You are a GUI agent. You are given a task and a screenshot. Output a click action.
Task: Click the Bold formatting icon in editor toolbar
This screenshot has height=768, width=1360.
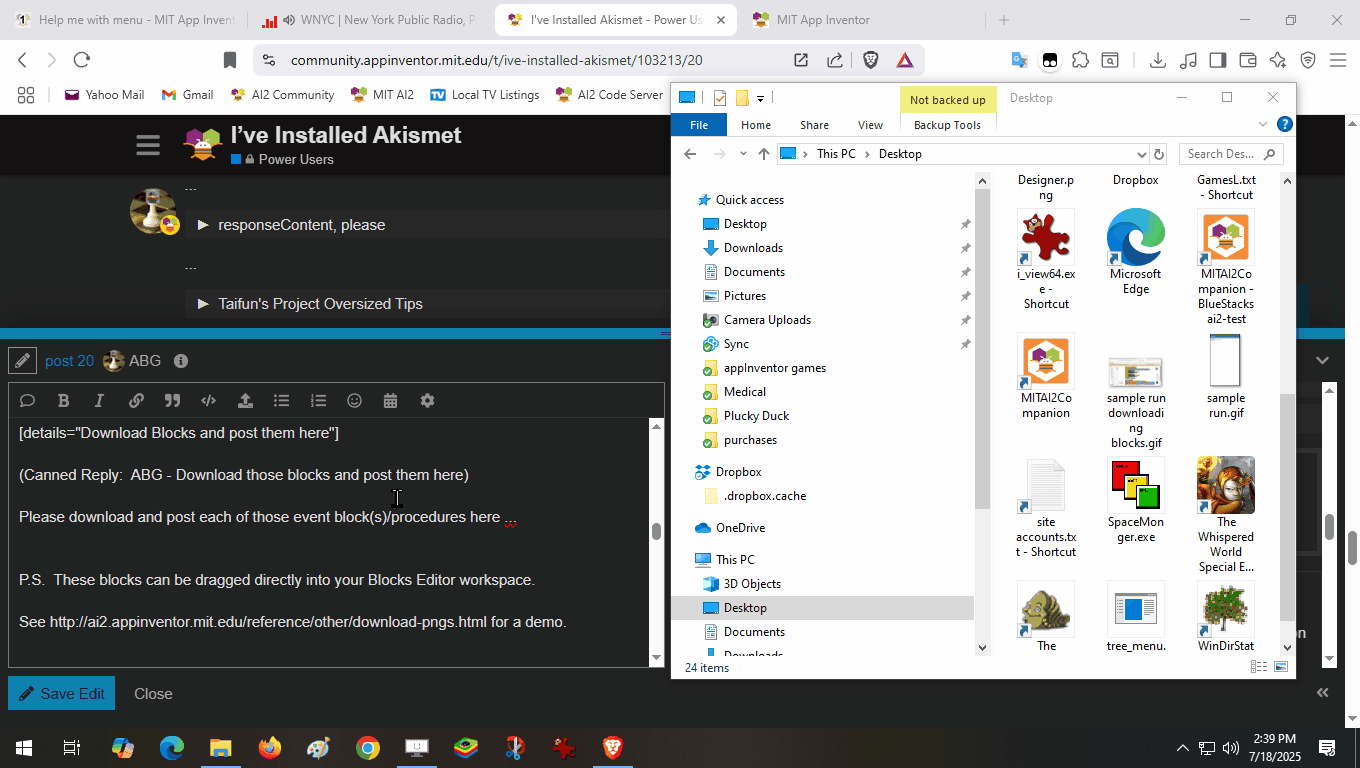63,401
